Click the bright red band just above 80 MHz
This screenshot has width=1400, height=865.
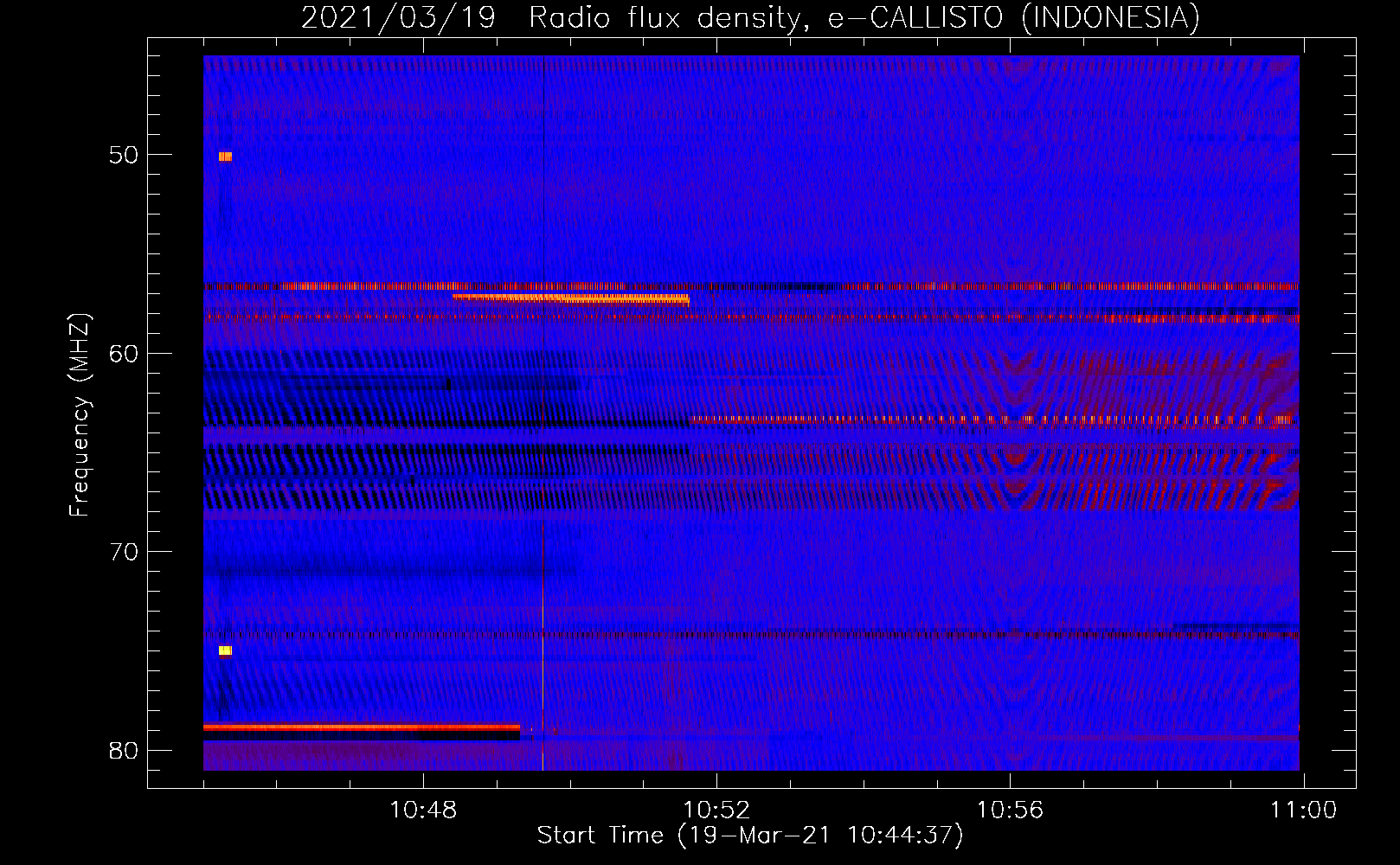point(362,727)
